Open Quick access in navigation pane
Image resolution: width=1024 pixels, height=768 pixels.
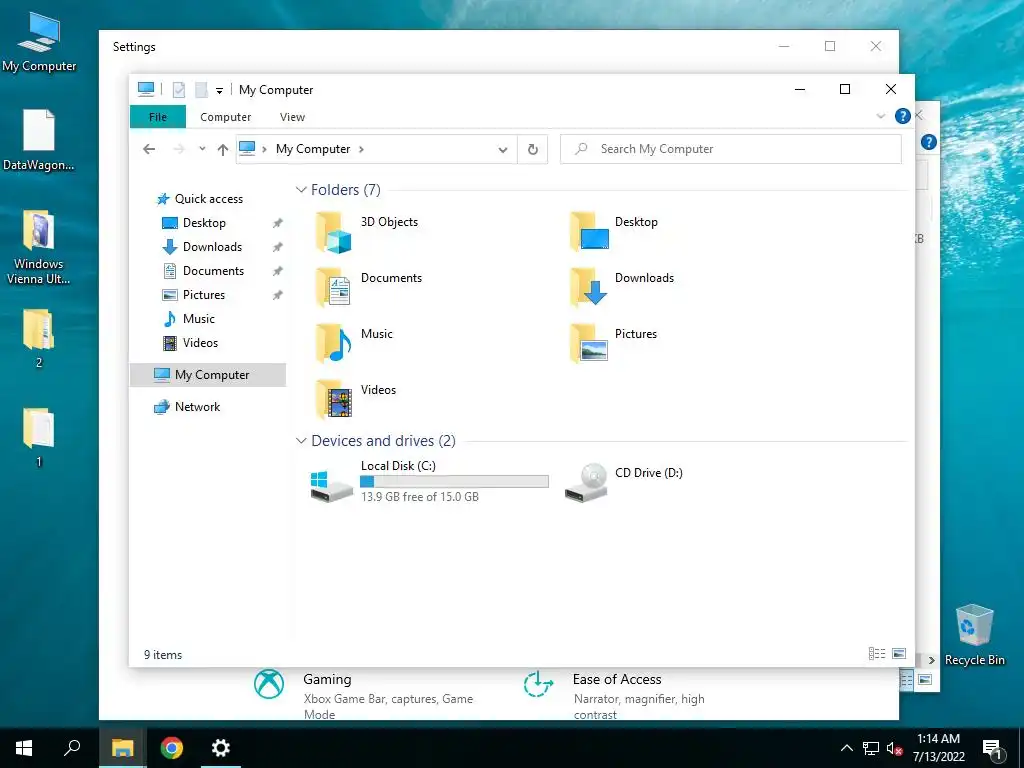click(208, 199)
